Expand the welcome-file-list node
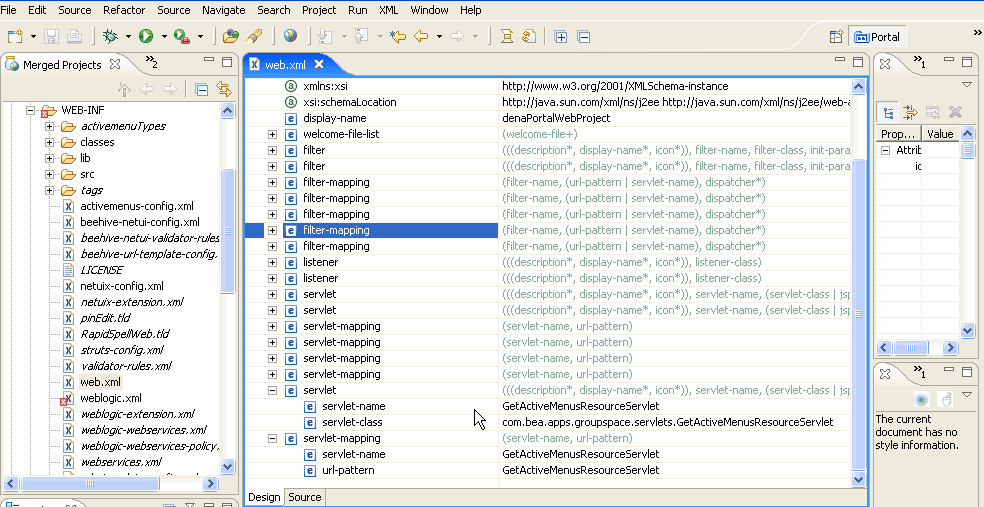The height and width of the screenshot is (507, 984). 272,134
